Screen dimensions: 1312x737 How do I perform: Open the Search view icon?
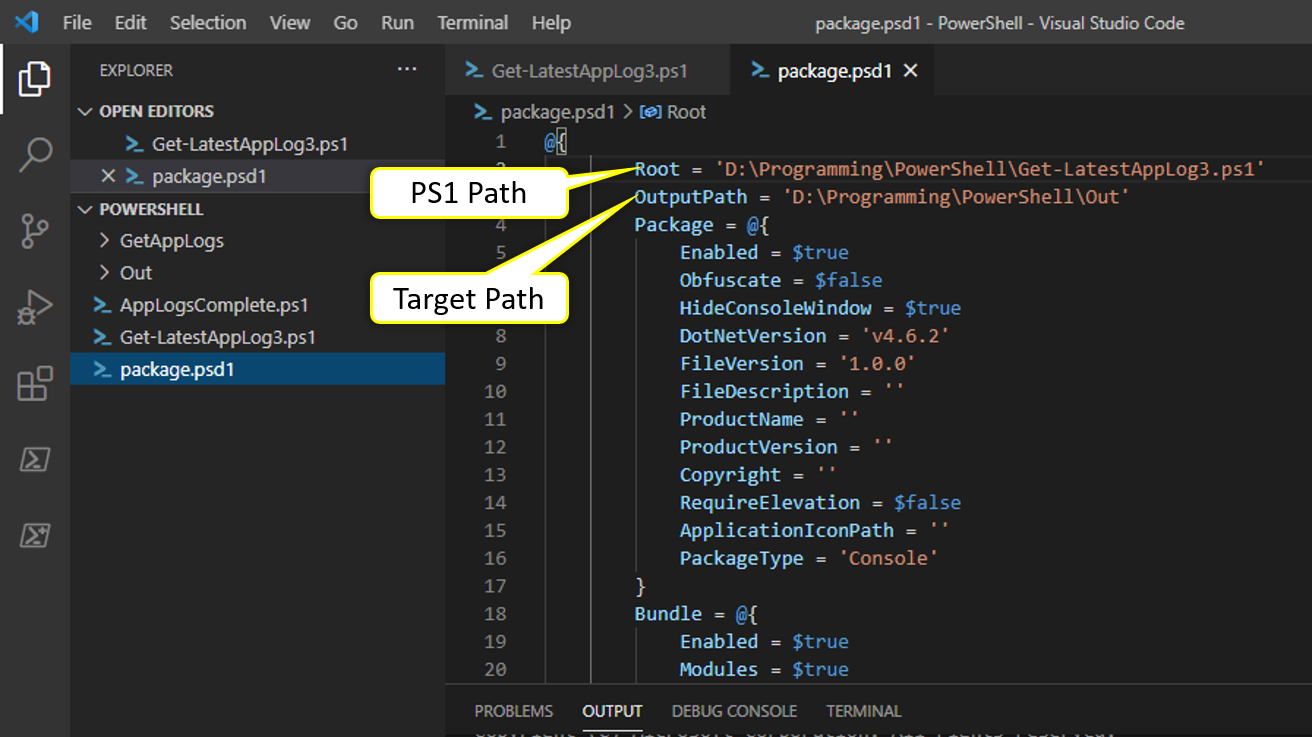[35, 155]
